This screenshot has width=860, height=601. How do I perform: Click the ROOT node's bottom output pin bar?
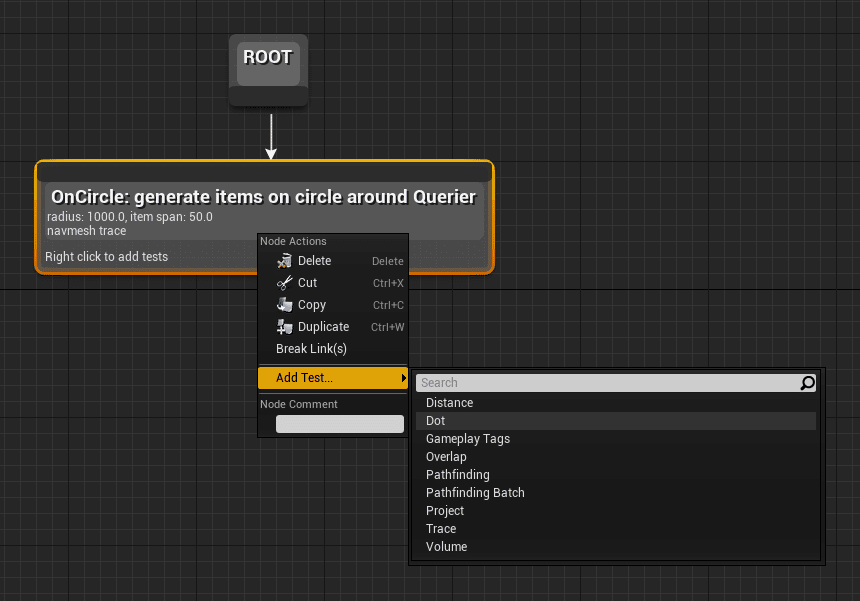(268, 96)
